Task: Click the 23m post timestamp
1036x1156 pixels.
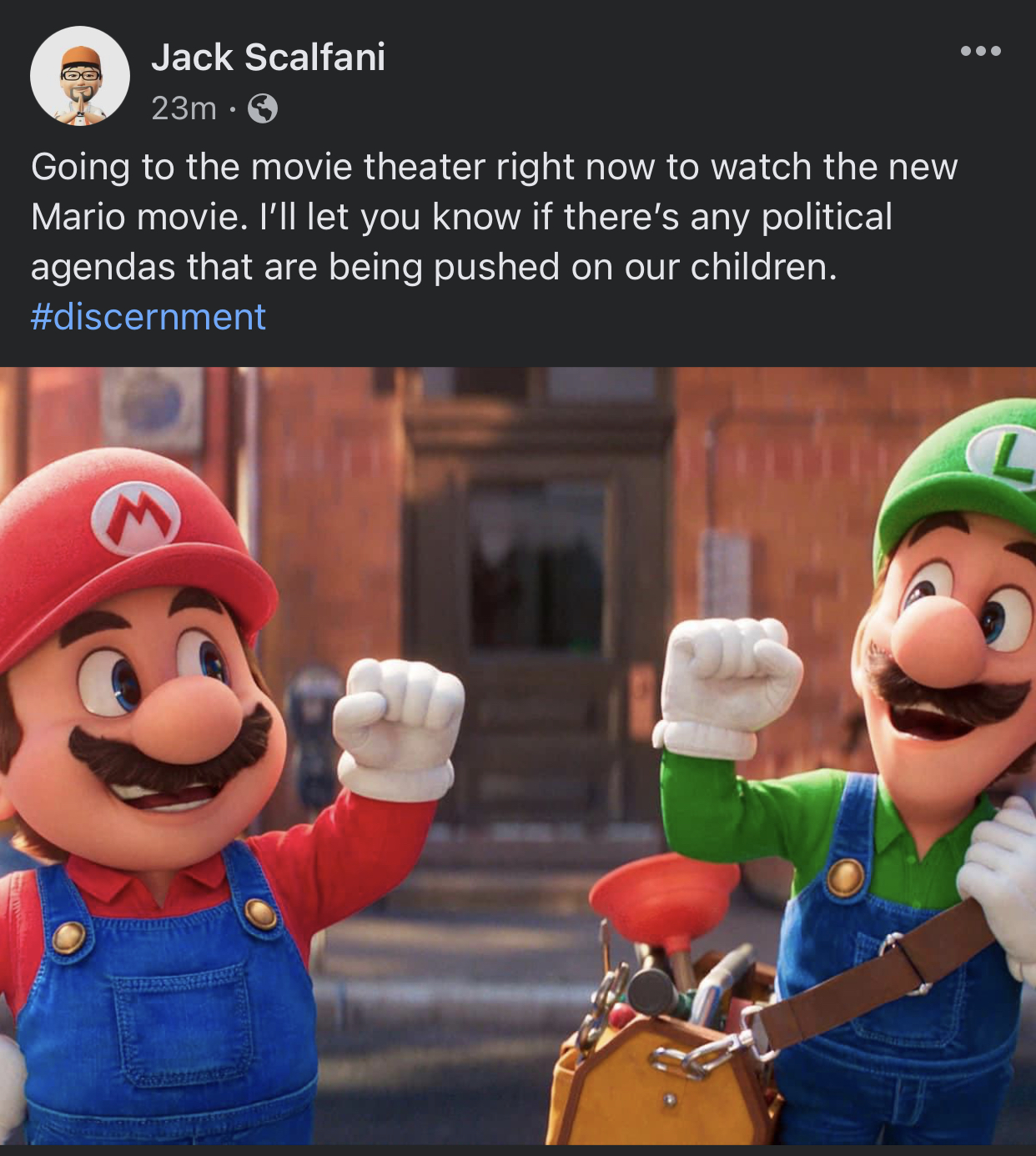Action: (x=184, y=108)
